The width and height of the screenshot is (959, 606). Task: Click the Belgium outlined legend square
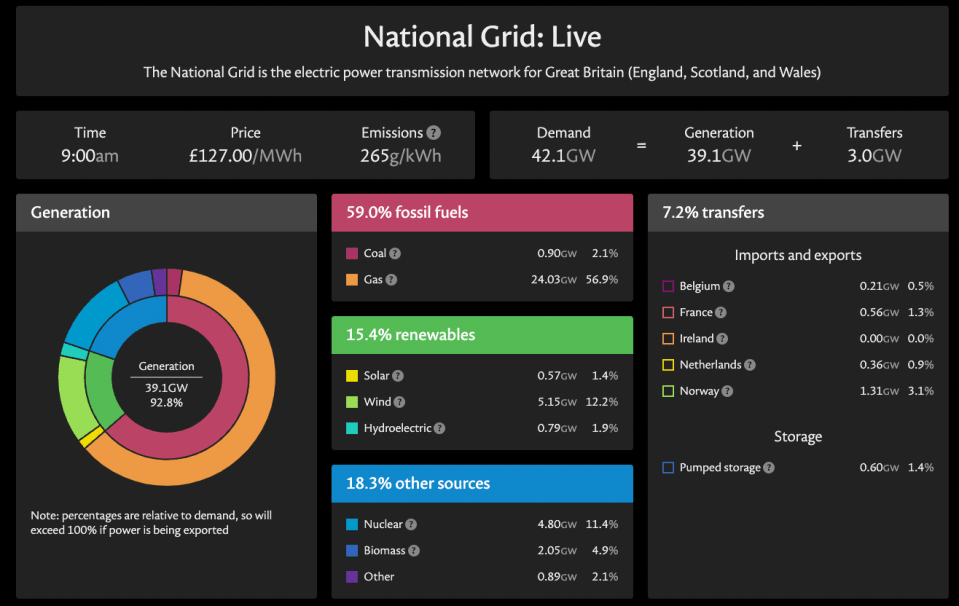click(668, 286)
